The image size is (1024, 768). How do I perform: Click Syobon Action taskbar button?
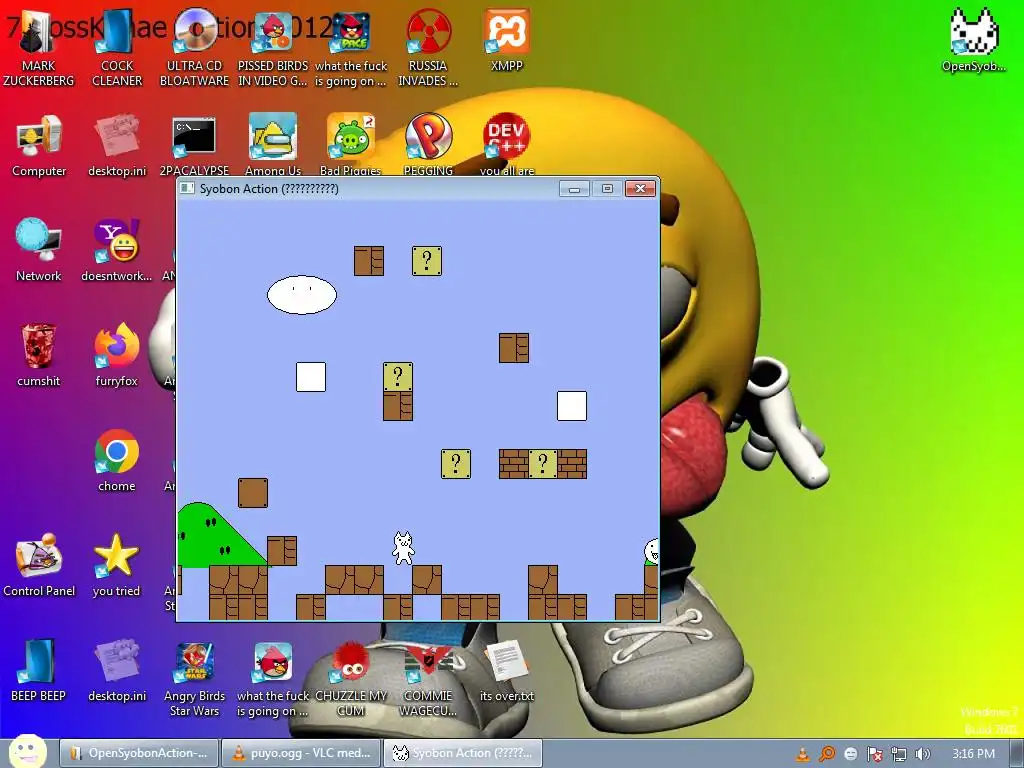point(462,753)
